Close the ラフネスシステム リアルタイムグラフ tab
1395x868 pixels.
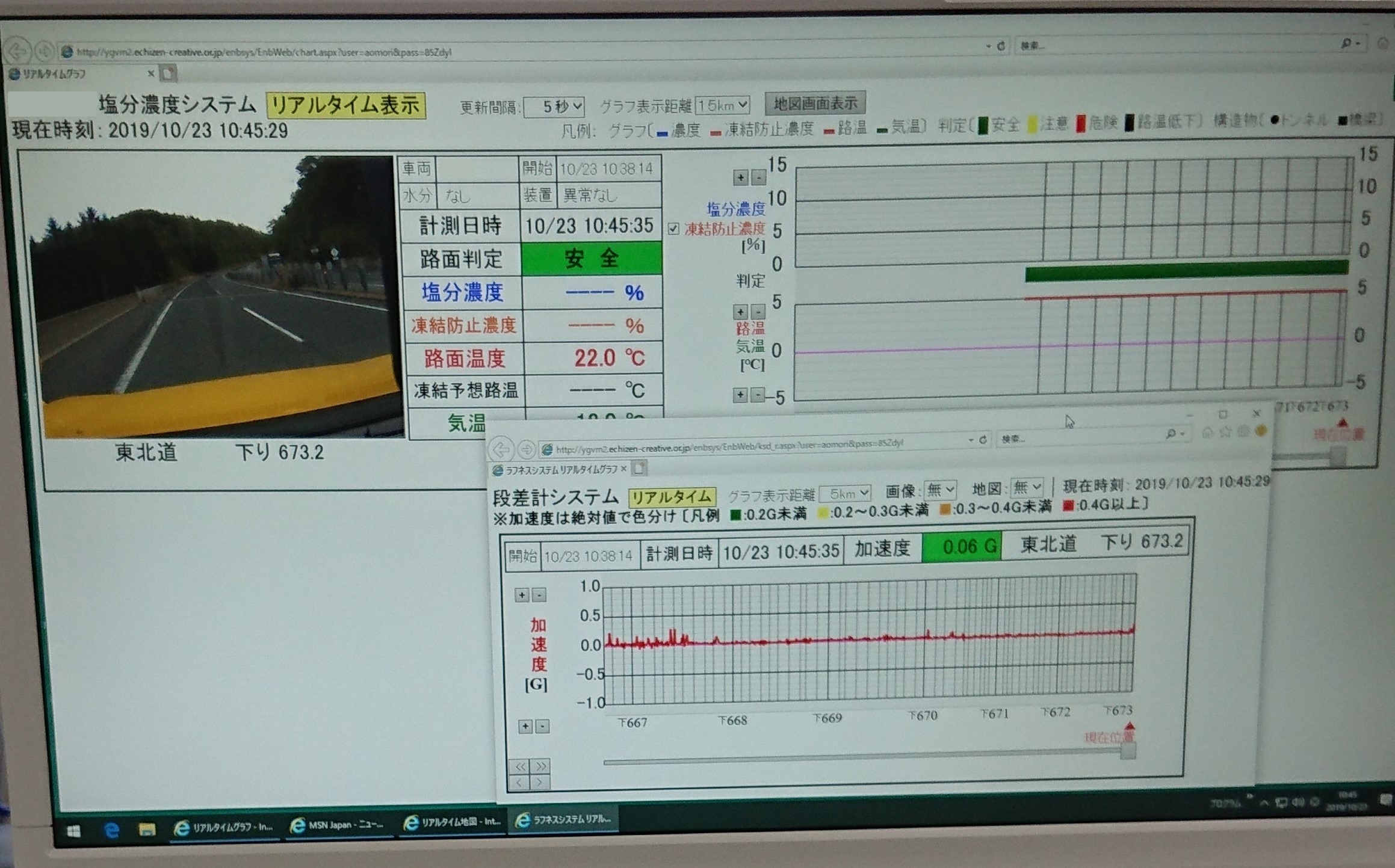point(623,469)
